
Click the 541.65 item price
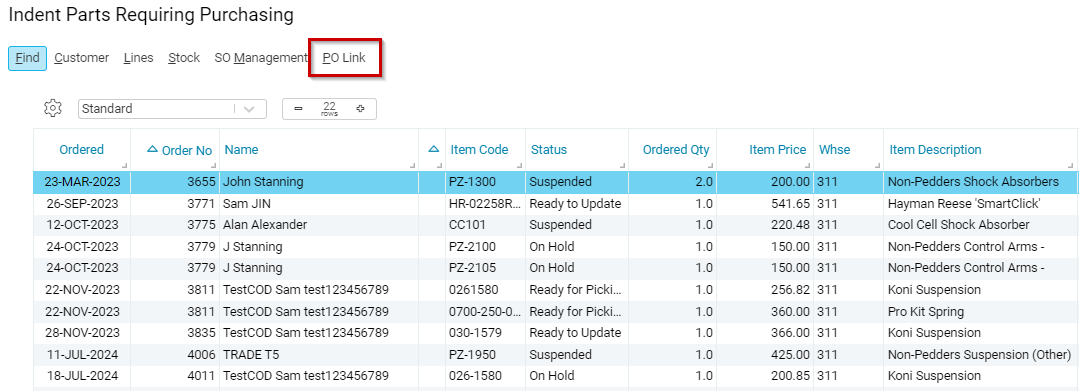pos(791,204)
